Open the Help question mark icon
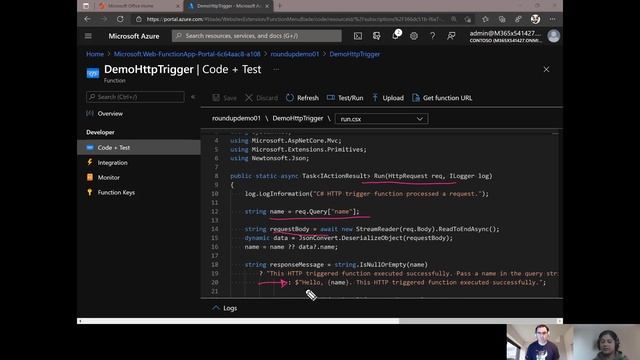This screenshot has height=360, width=640. tap(432, 36)
